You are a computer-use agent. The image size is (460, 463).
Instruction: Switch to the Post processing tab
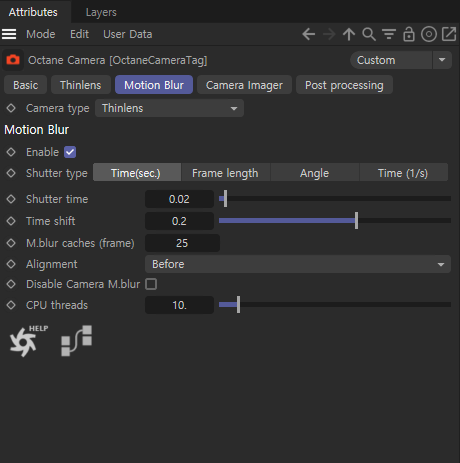(344, 85)
